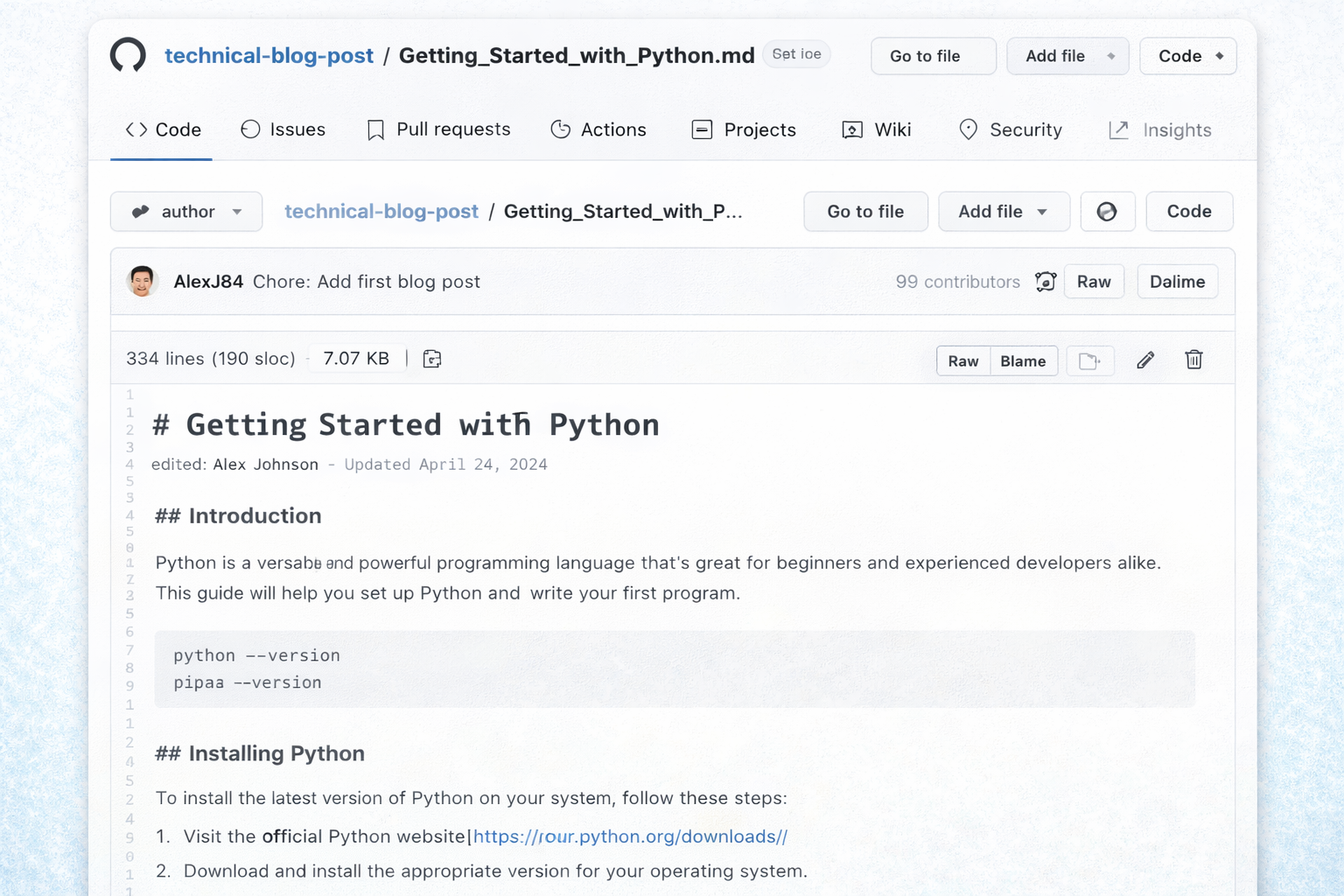Open the Code dropdown at top right
This screenshot has height=896, width=1344.
[x=1187, y=55]
